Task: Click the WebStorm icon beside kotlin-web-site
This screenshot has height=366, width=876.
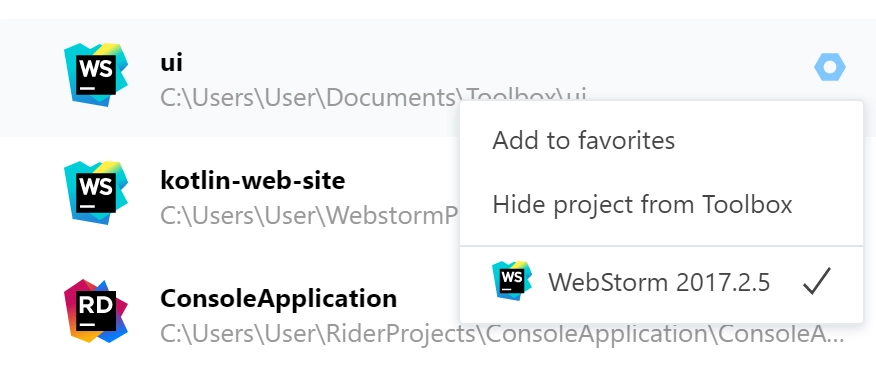Action: click(96, 193)
